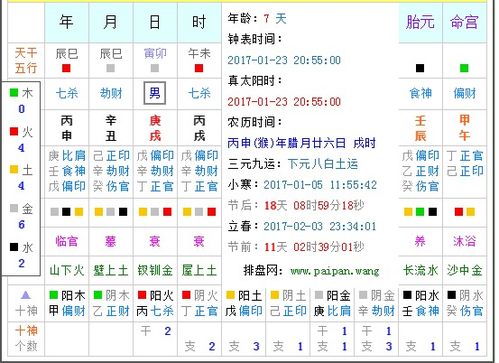Click the 养 stage cell
499x363 pixels.
click(420, 241)
